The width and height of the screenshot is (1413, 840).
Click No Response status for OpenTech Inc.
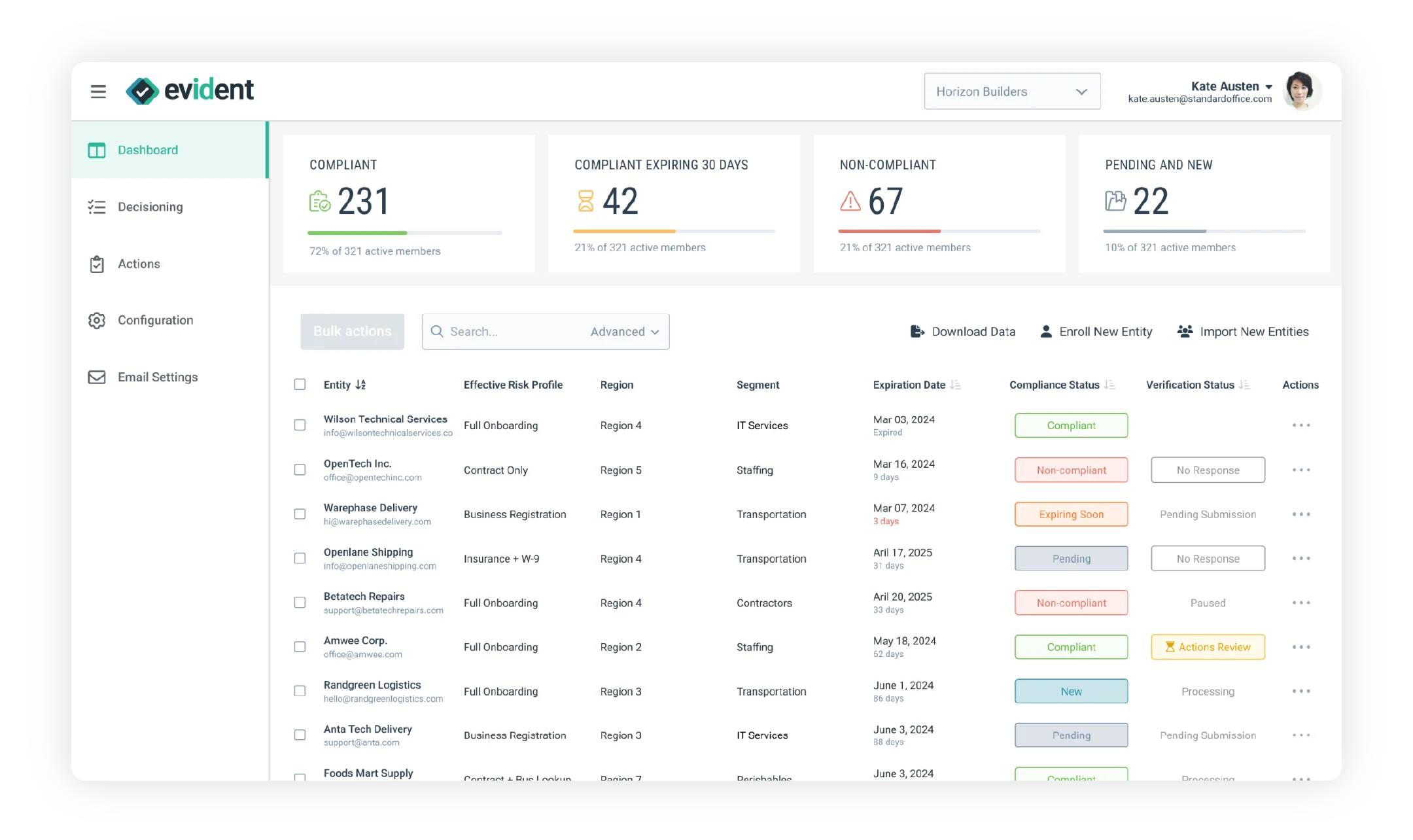click(x=1208, y=470)
